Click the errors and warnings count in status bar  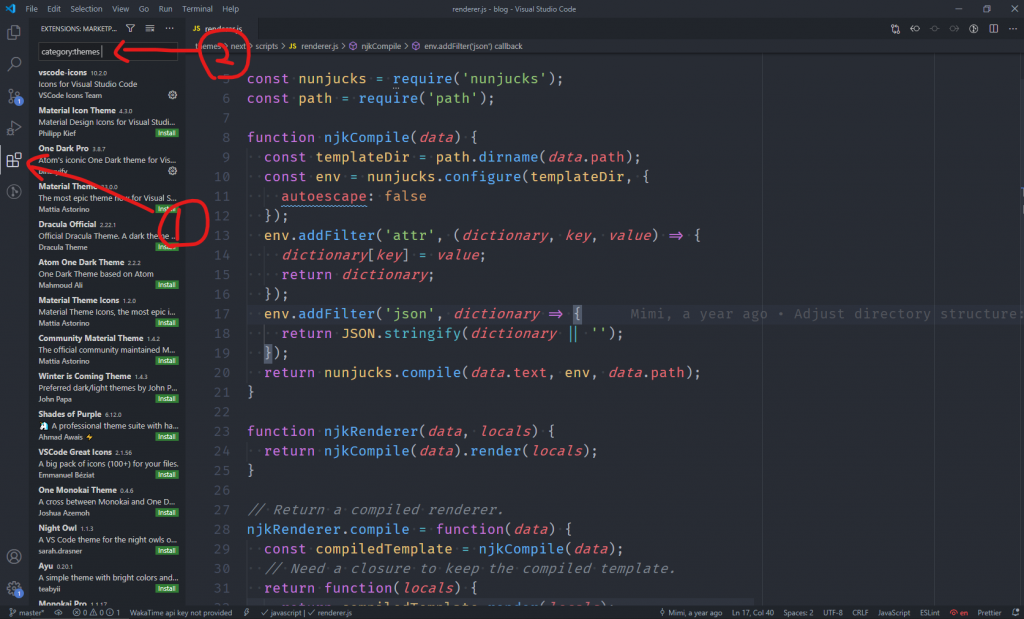click(x=96, y=612)
